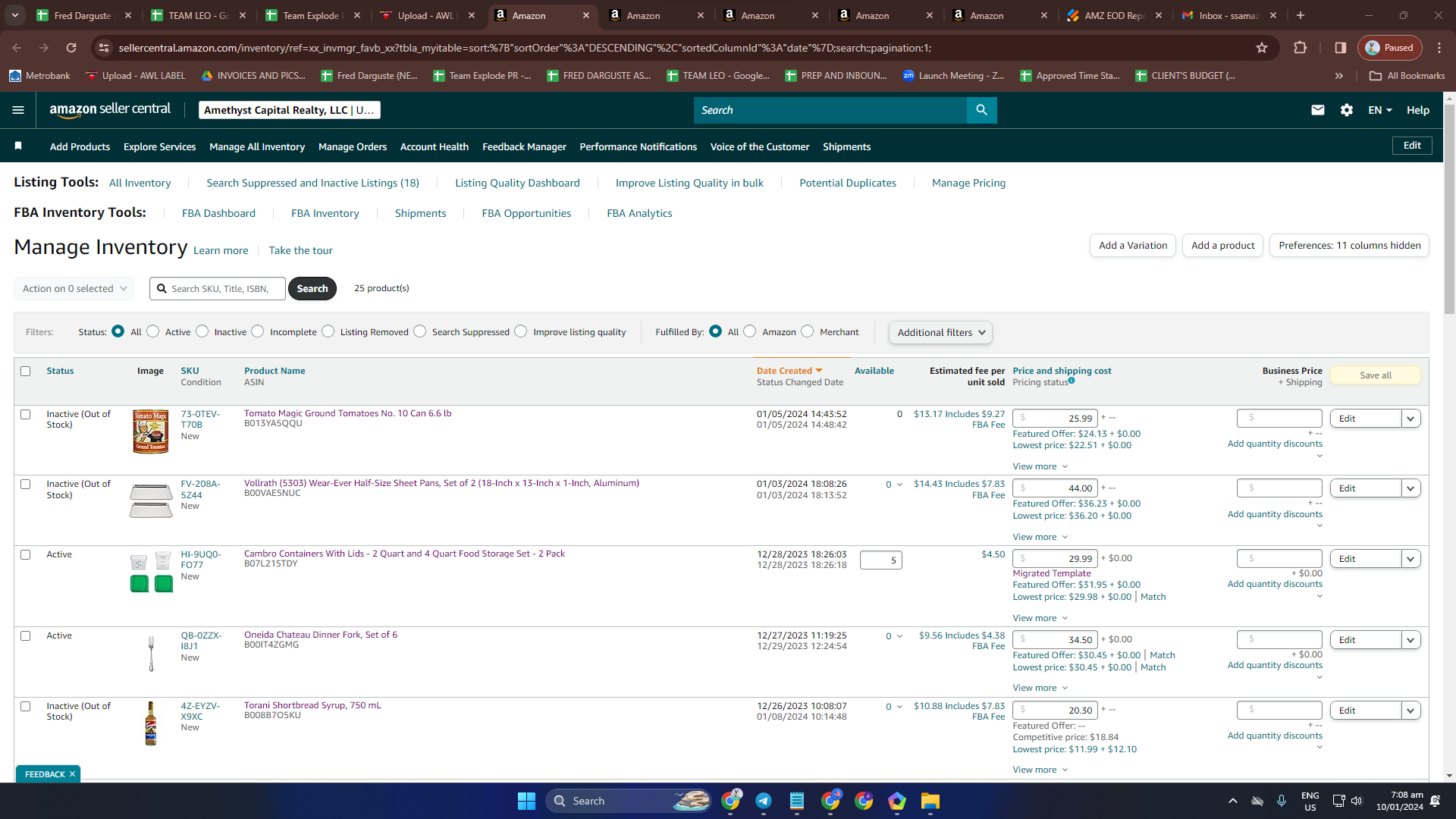Reload the page with the refresh icon
Viewport: 1456px width, 819px height.
(71, 48)
